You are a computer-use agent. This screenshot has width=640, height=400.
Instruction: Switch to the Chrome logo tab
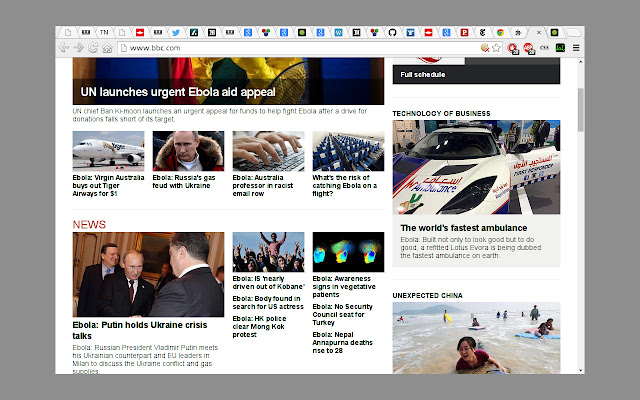[x=500, y=32]
